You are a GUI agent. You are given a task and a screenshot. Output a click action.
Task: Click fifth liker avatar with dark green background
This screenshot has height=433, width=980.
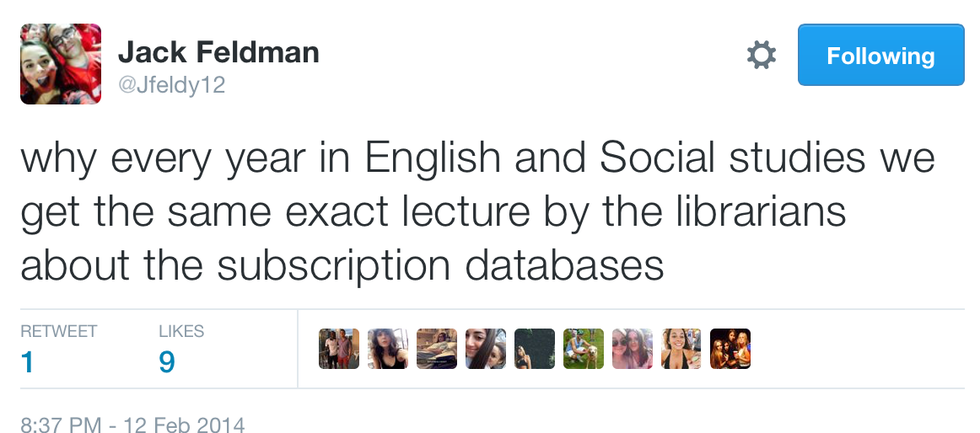click(x=535, y=349)
